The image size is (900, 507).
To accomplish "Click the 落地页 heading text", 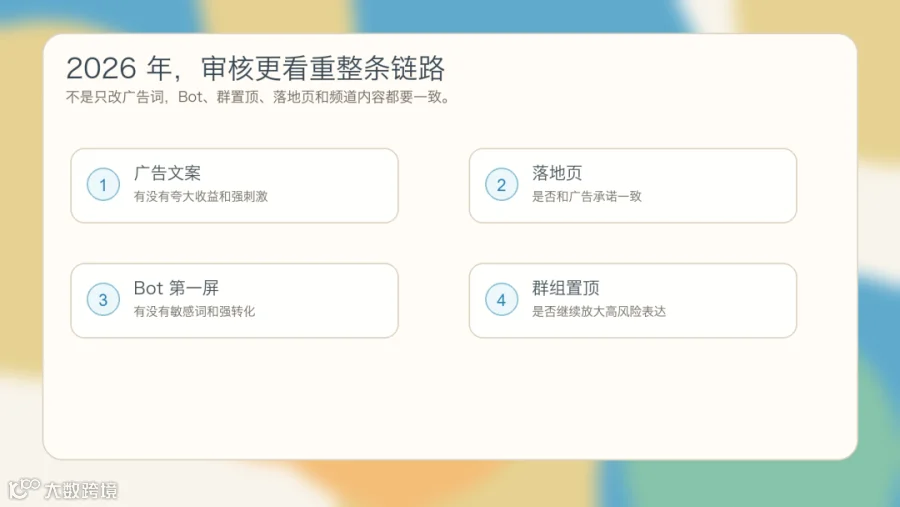I will pos(557,173).
